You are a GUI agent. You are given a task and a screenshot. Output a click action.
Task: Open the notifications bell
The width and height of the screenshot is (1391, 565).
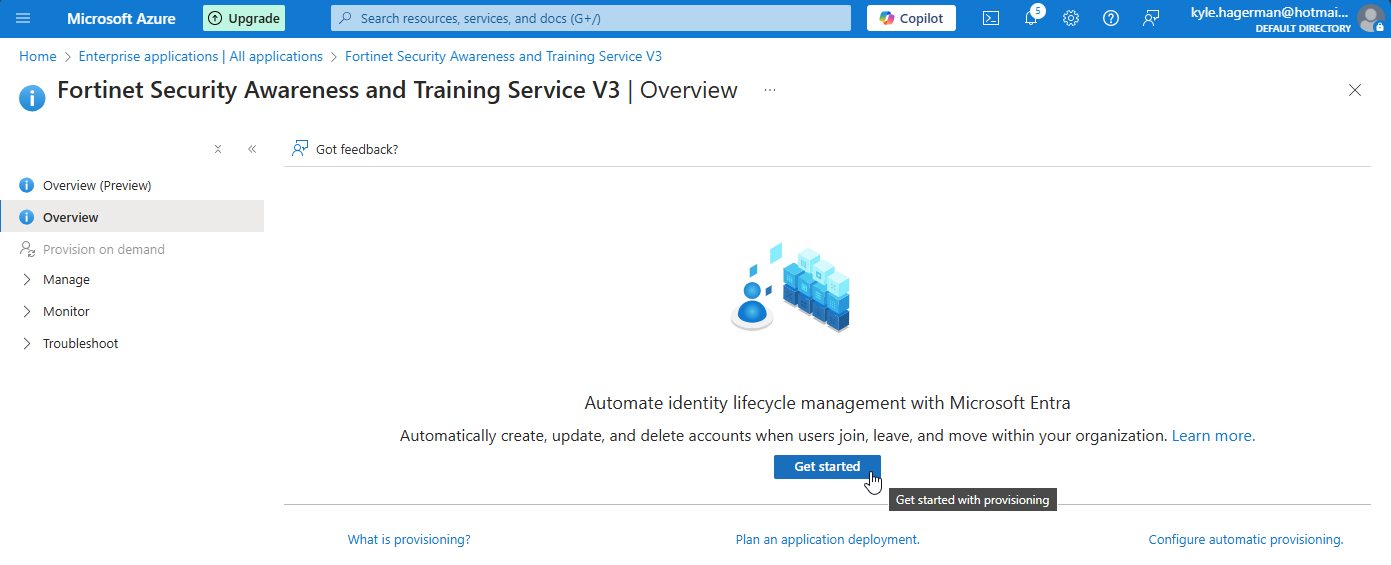click(x=1031, y=18)
